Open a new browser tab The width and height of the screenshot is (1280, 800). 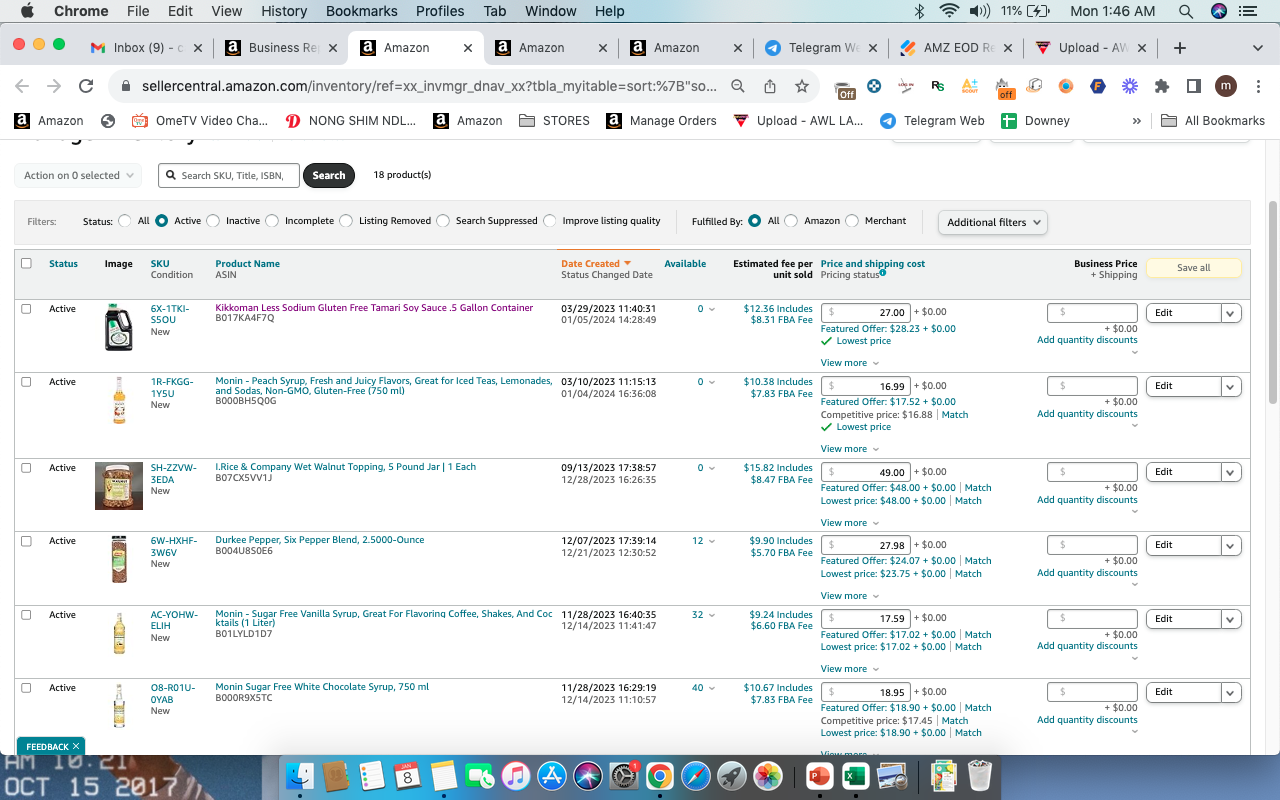[1180, 48]
